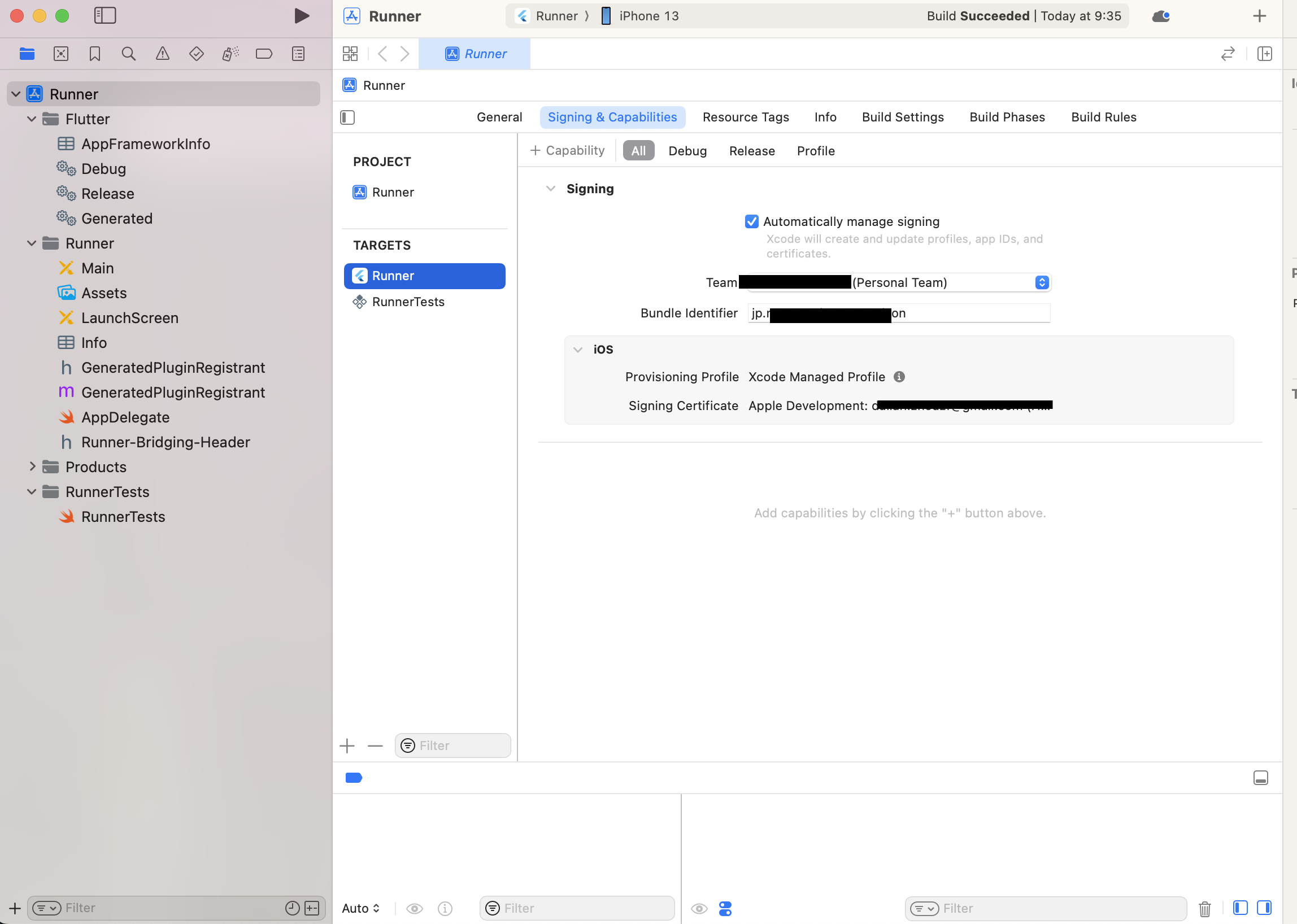Switch to the Build Settings tab

(903, 117)
